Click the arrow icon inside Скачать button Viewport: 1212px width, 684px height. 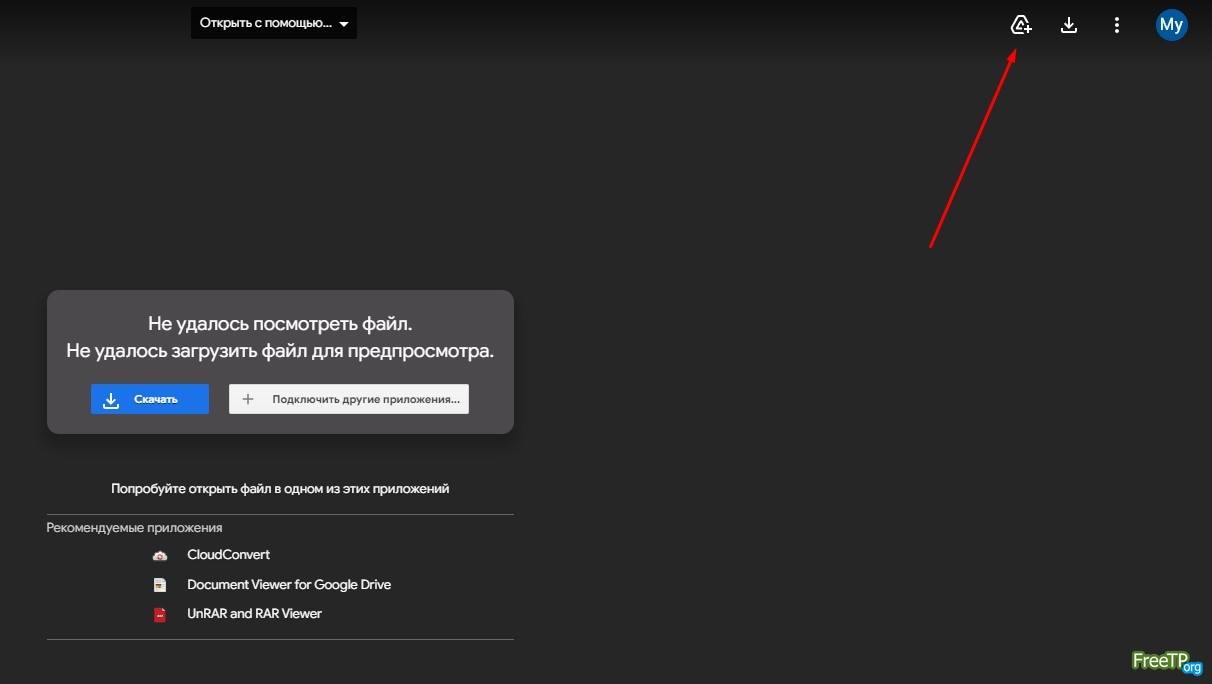(x=111, y=399)
